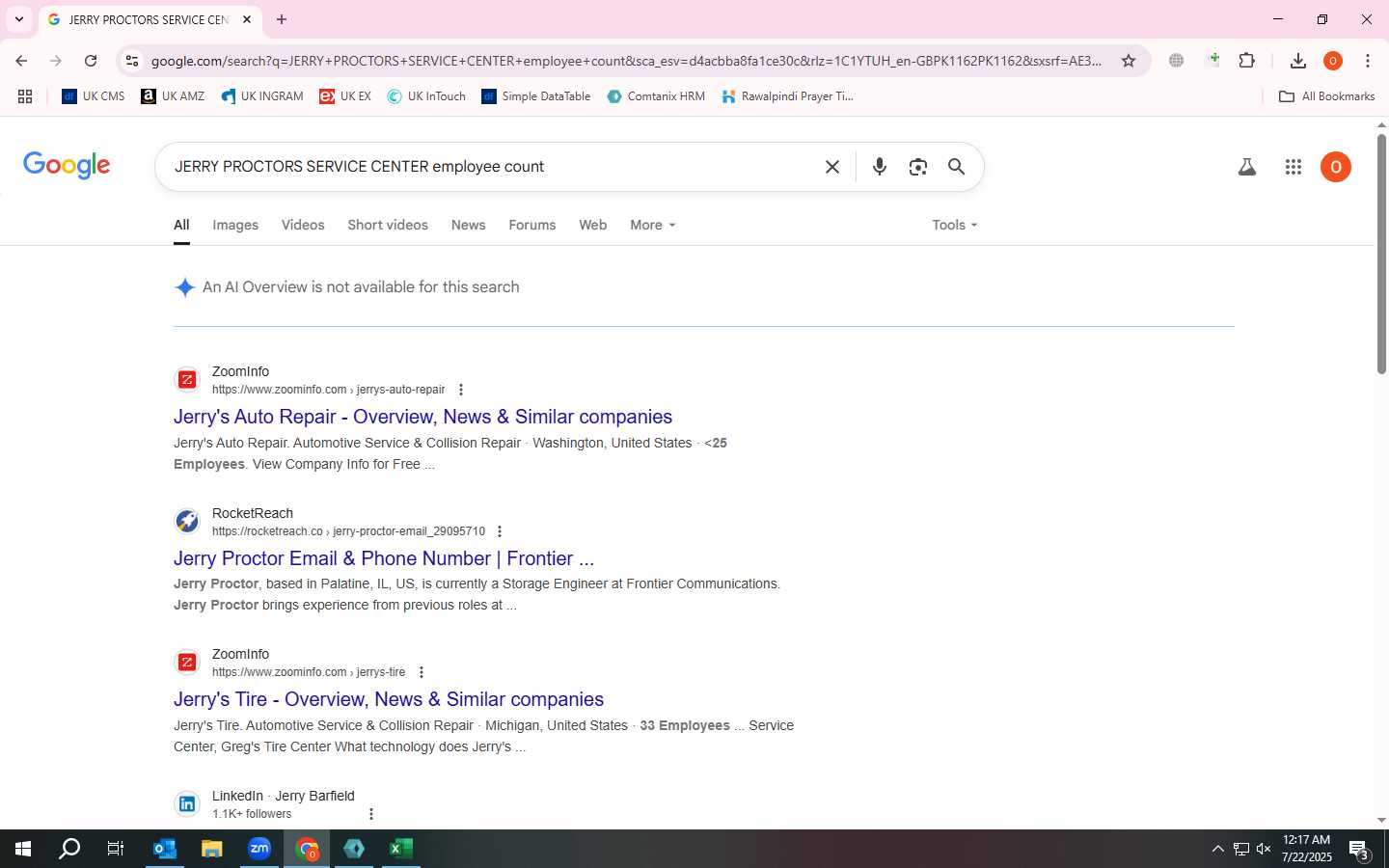Screen dimensions: 1389x868
Task: Open Google apps grid icon
Action: (x=1294, y=167)
